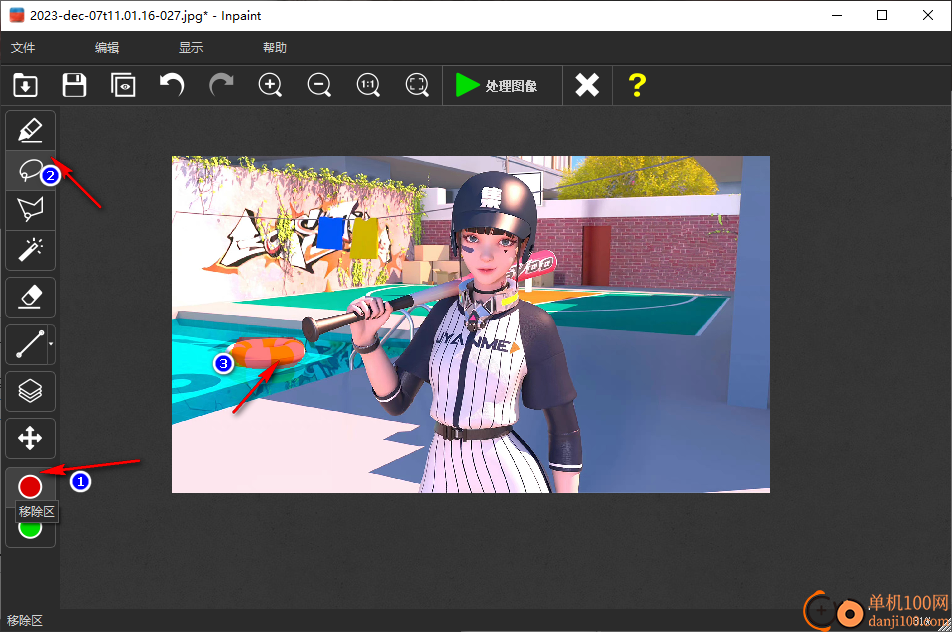Screen dimensions: 952x632
Task: Select the Polygonal lasso tool
Action: click(x=30, y=210)
